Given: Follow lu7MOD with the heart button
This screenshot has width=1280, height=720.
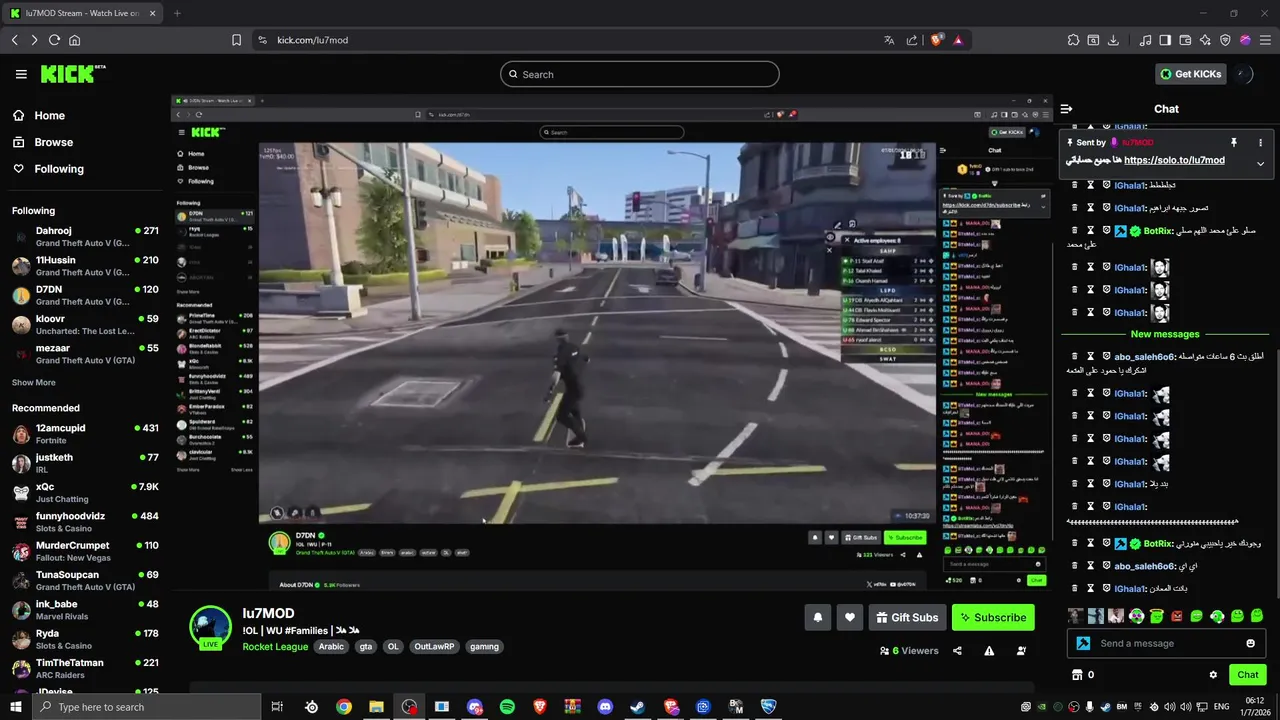Looking at the screenshot, I should pyautogui.click(x=849, y=617).
